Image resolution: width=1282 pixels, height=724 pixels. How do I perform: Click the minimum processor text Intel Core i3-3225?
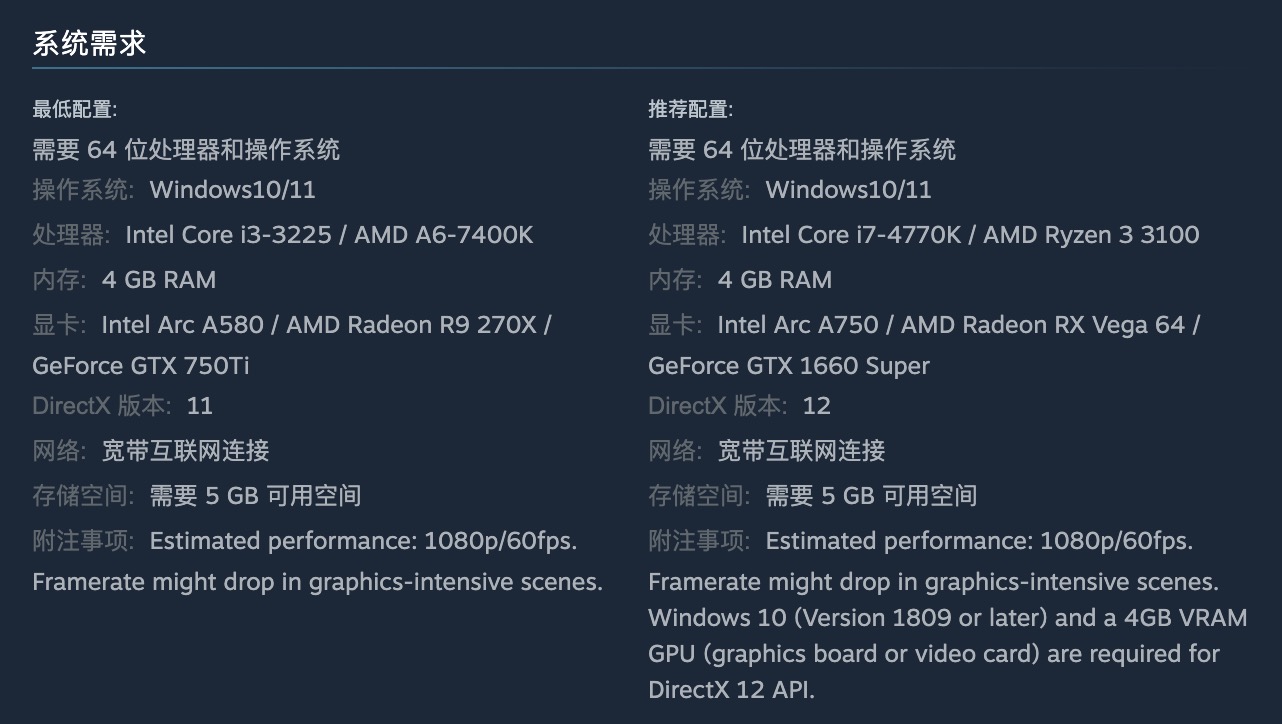pyautogui.click(x=228, y=235)
